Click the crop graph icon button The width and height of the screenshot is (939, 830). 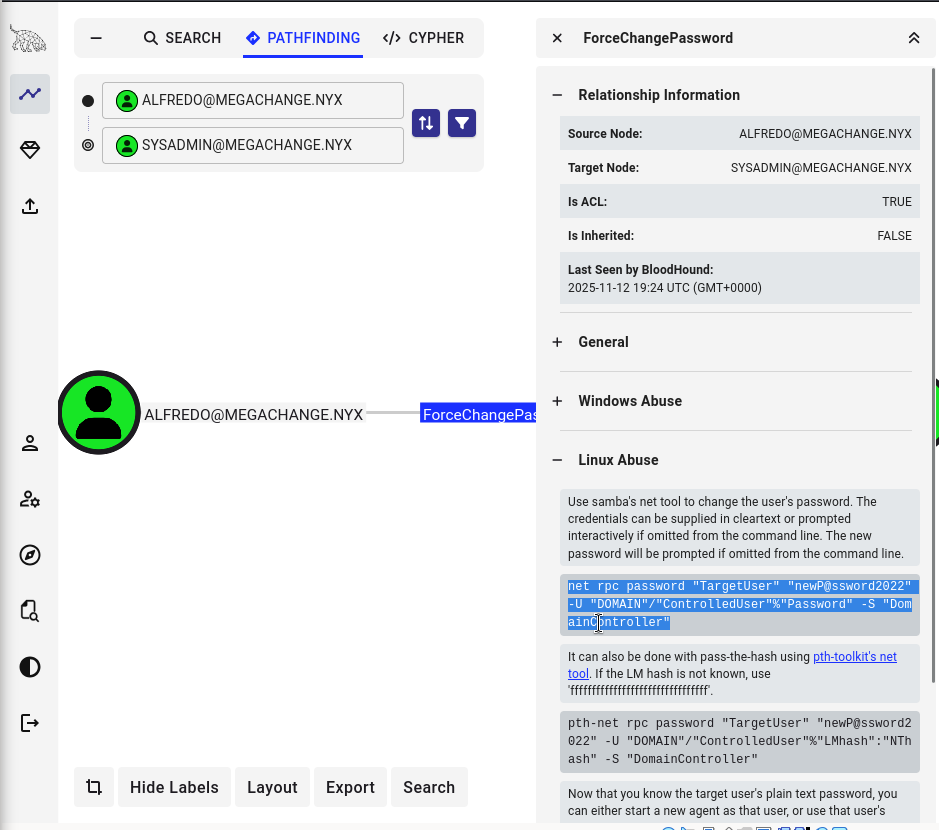94,787
